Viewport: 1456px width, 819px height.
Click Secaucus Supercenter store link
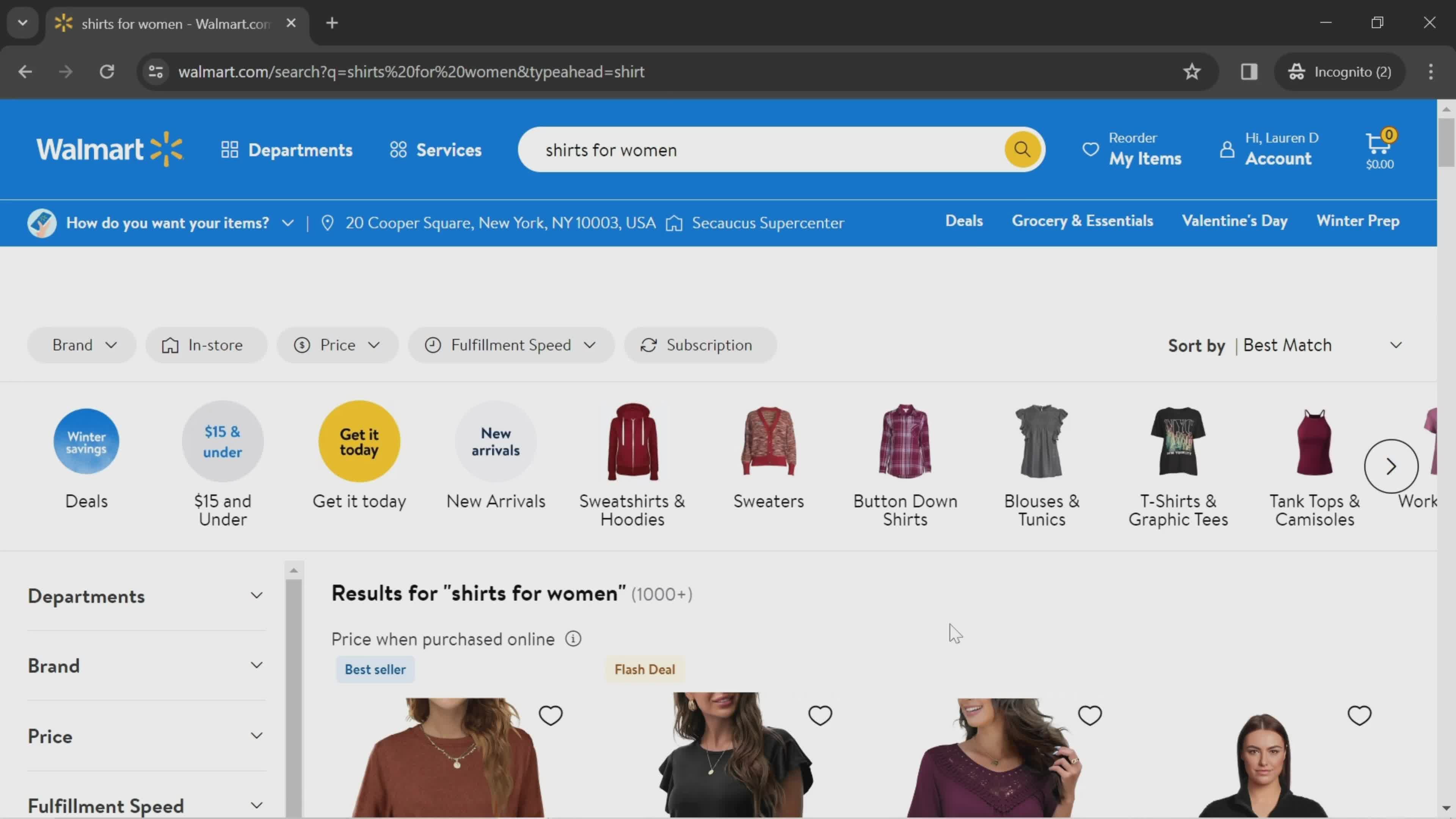(x=767, y=223)
